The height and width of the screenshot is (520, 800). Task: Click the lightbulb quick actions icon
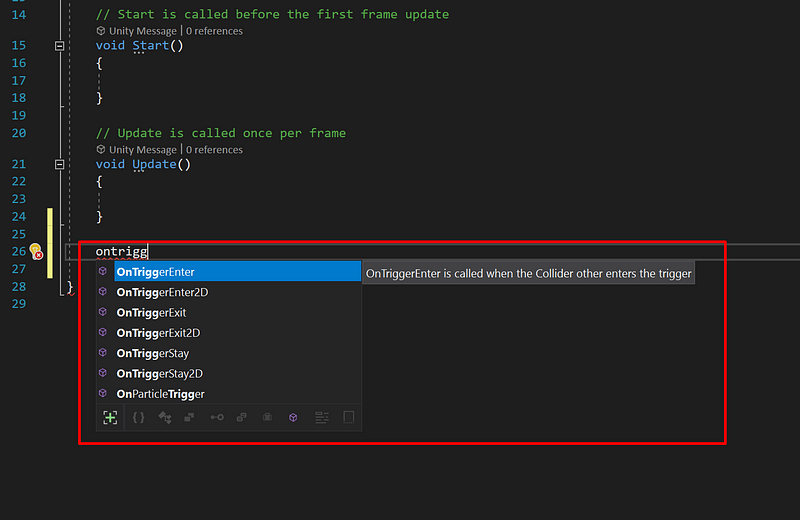pyautogui.click(x=36, y=250)
